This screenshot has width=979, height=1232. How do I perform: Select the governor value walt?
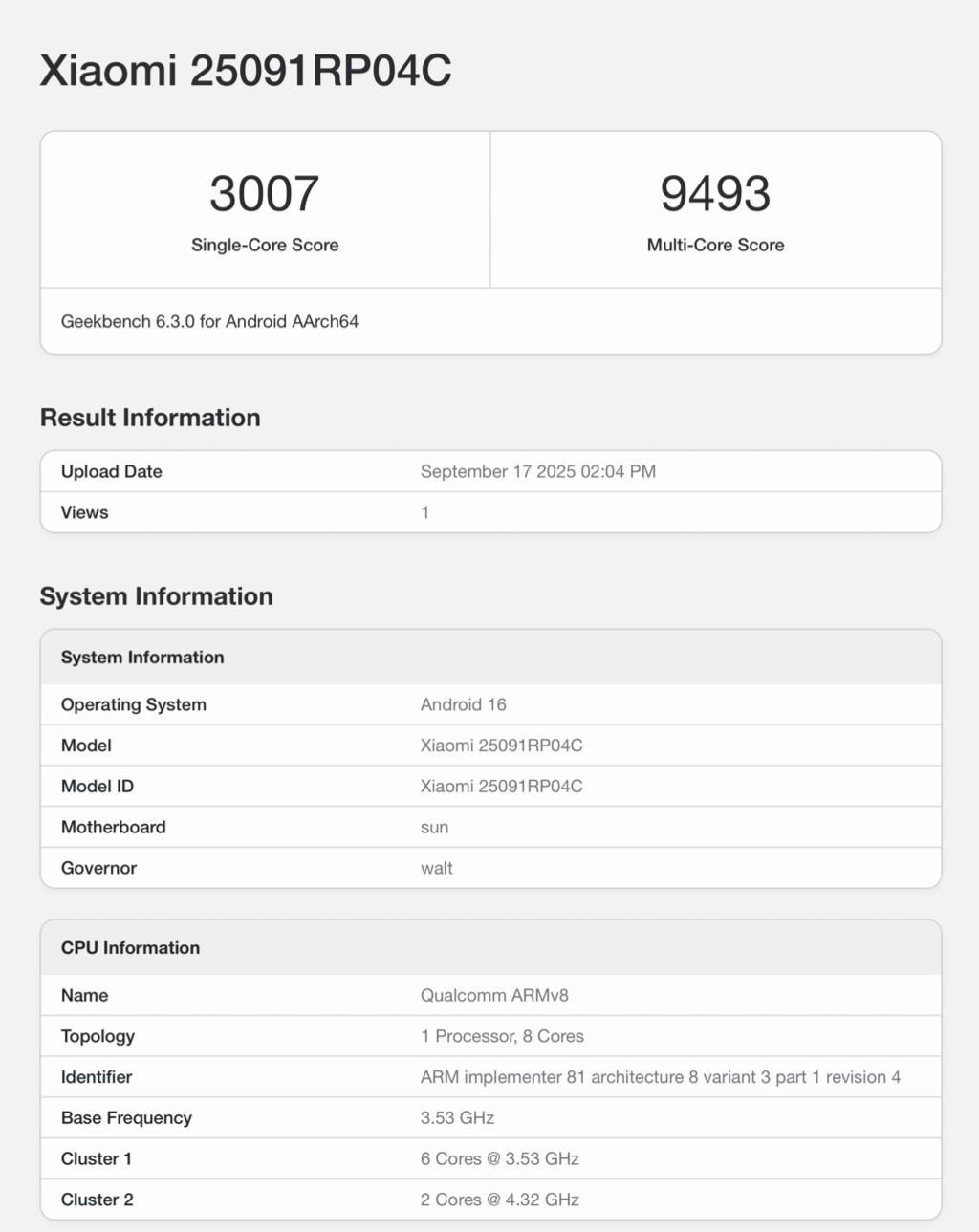coord(437,868)
